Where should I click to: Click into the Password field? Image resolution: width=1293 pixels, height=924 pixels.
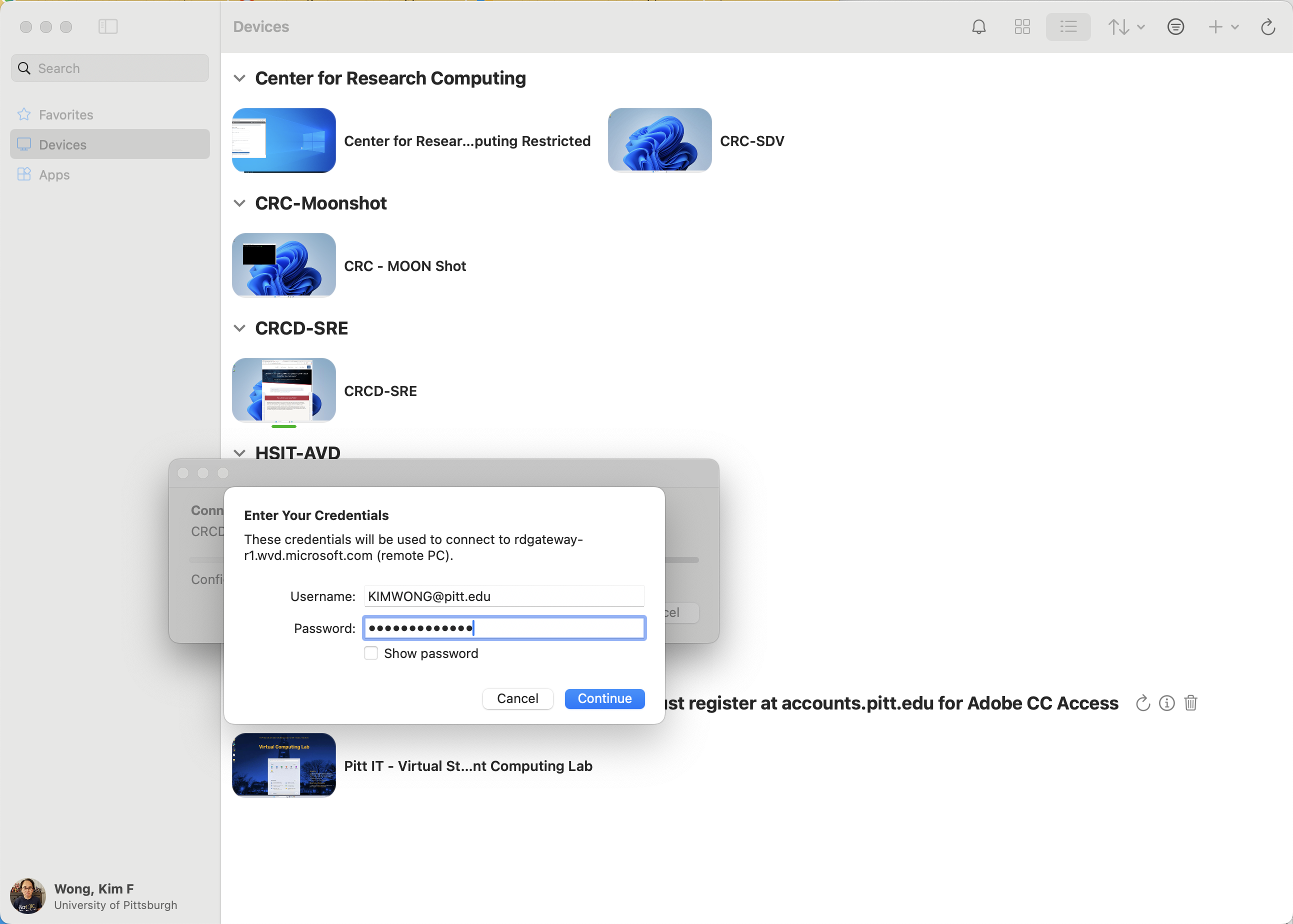[504, 628]
